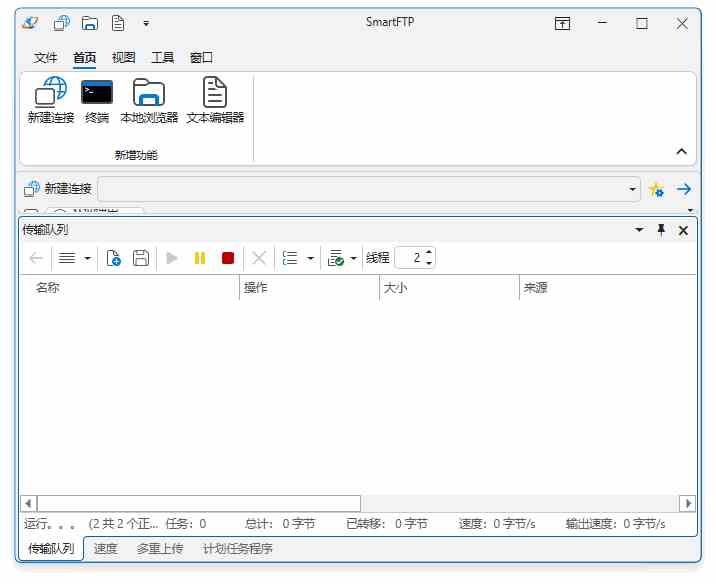Open the 终端 terminal tool
716x584 pixels.
(x=97, y=93)
